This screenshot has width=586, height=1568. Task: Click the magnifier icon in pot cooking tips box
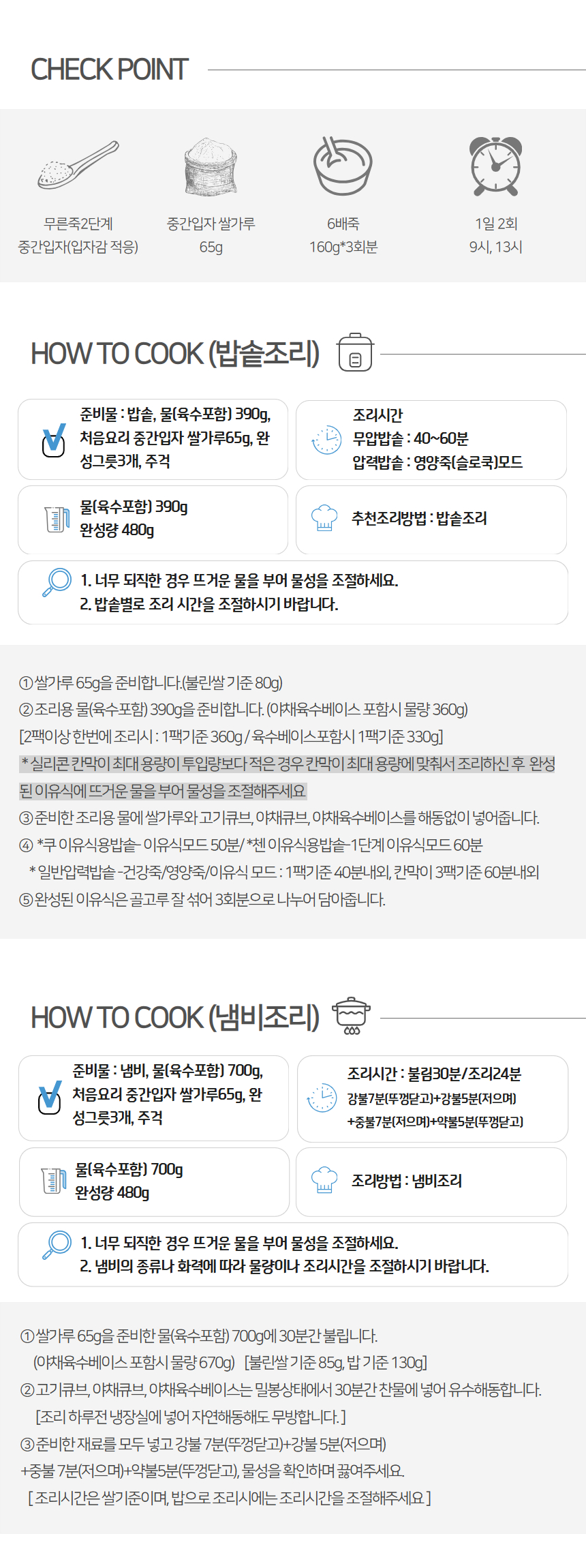click(x=57, y=1245)
